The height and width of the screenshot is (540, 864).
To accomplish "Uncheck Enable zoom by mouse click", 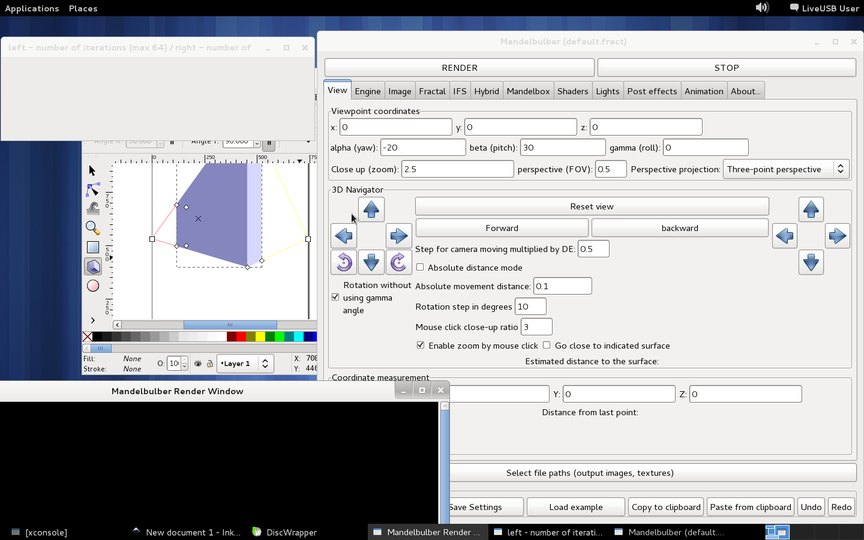I will point(420,345).
